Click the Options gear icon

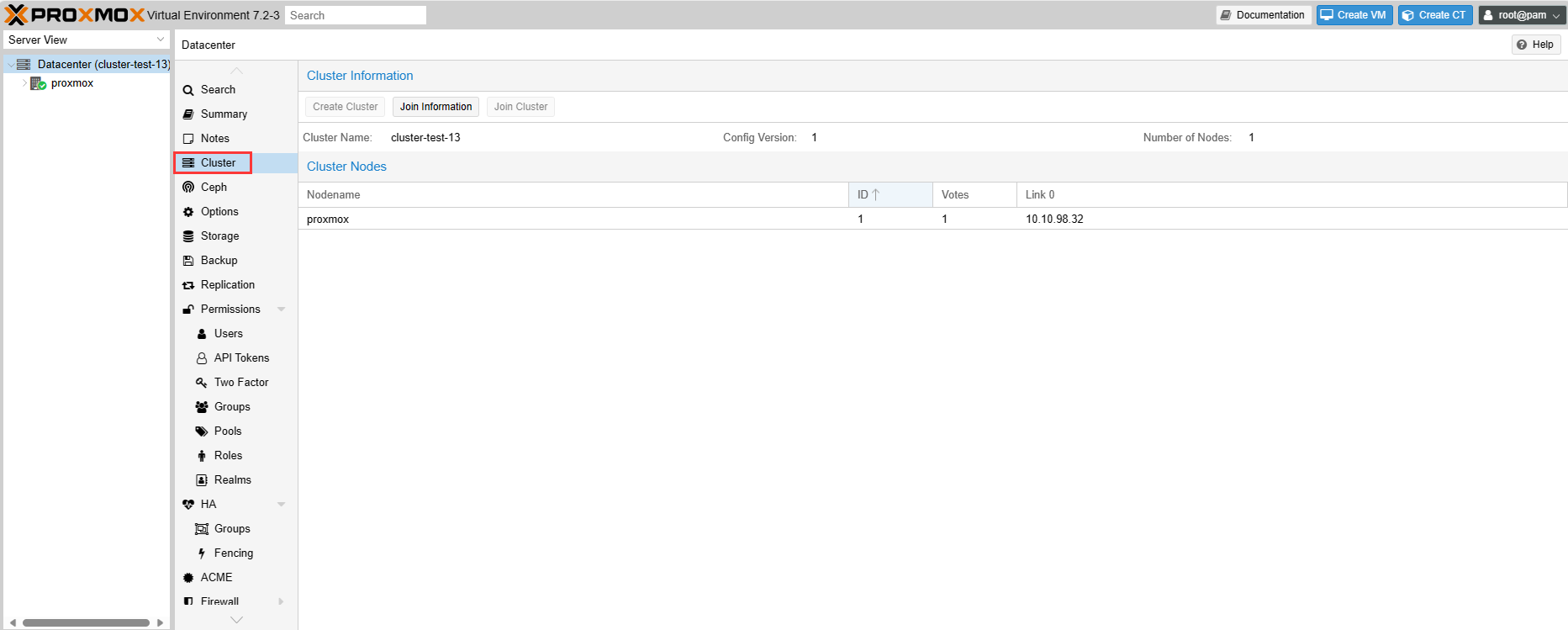click(188, 212)
